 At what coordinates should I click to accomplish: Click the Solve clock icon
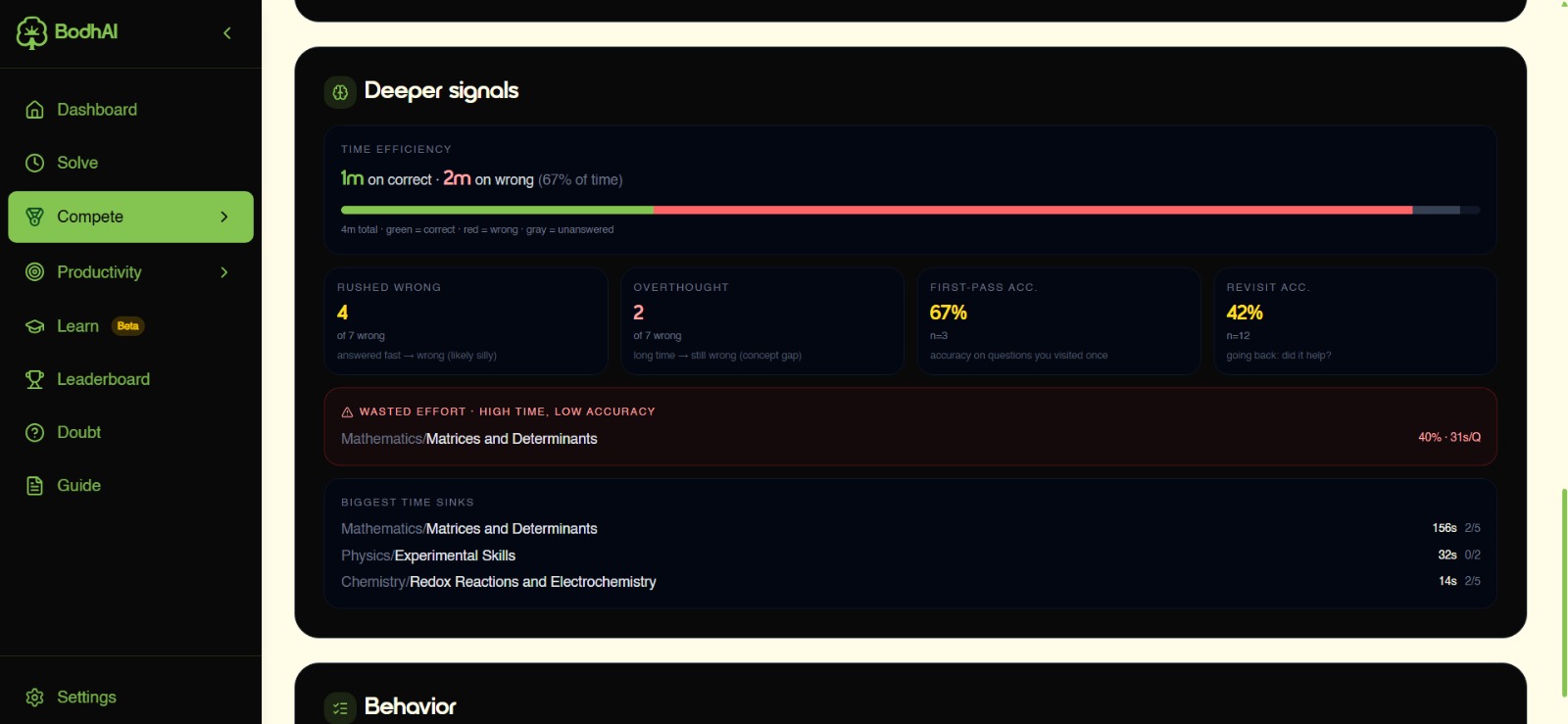pos(34,163)
